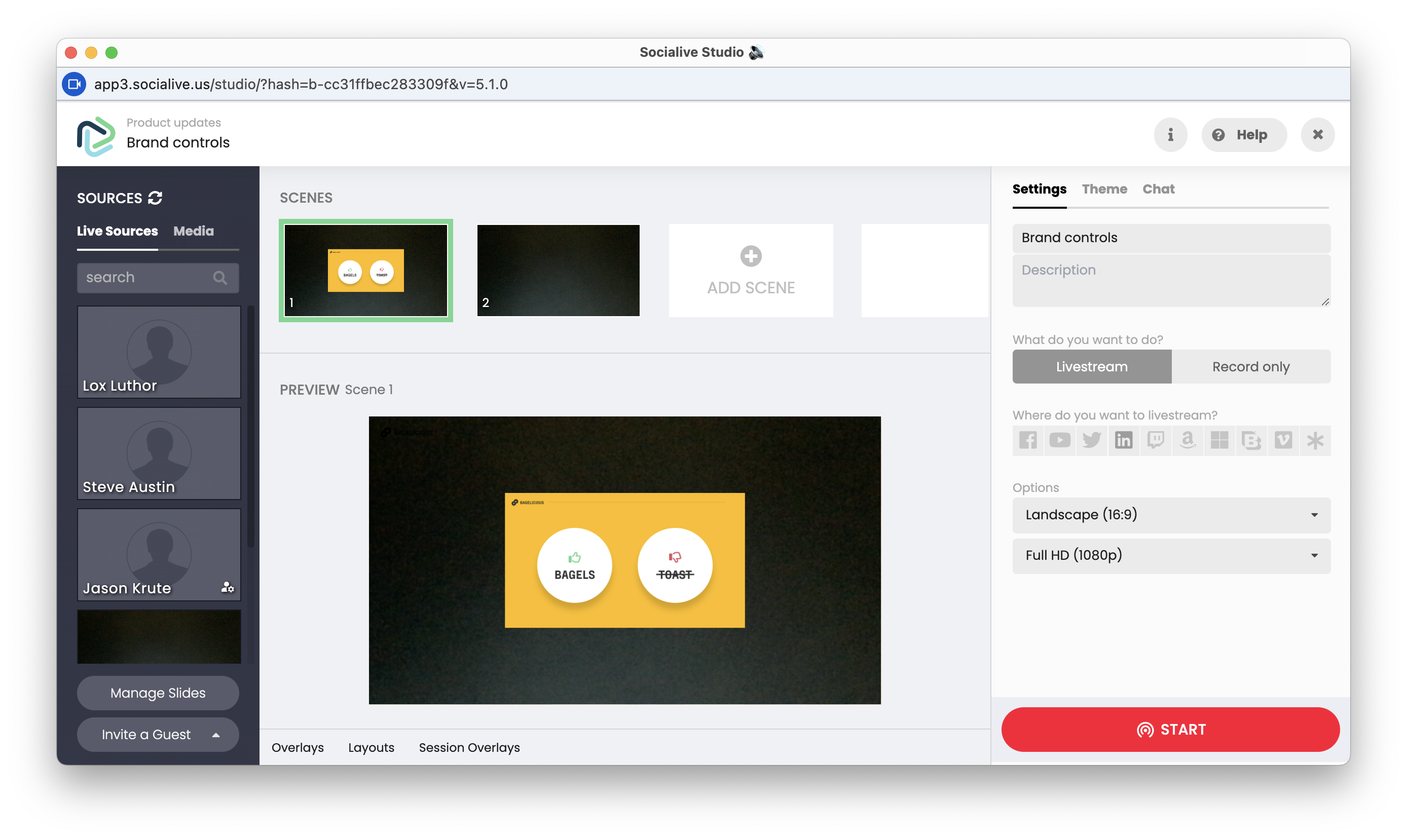Click the Description text field

1171,281
